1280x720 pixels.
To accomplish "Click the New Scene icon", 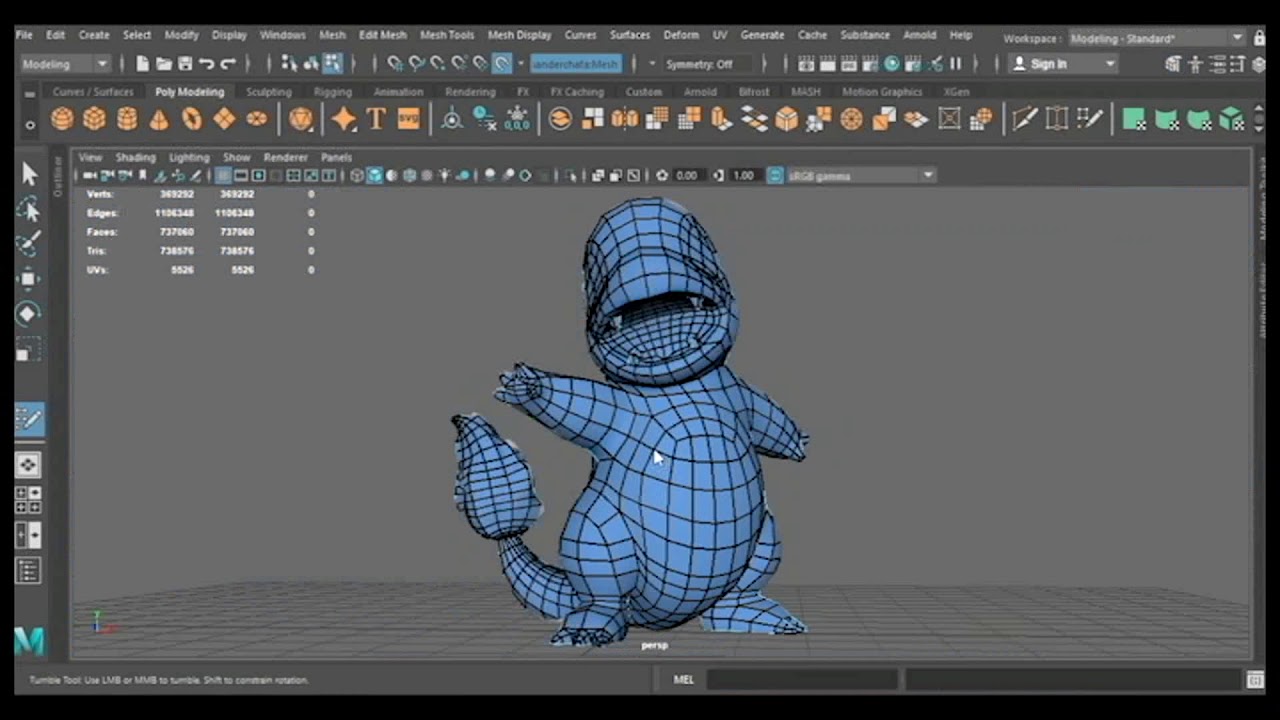I will tap(142, 64).
